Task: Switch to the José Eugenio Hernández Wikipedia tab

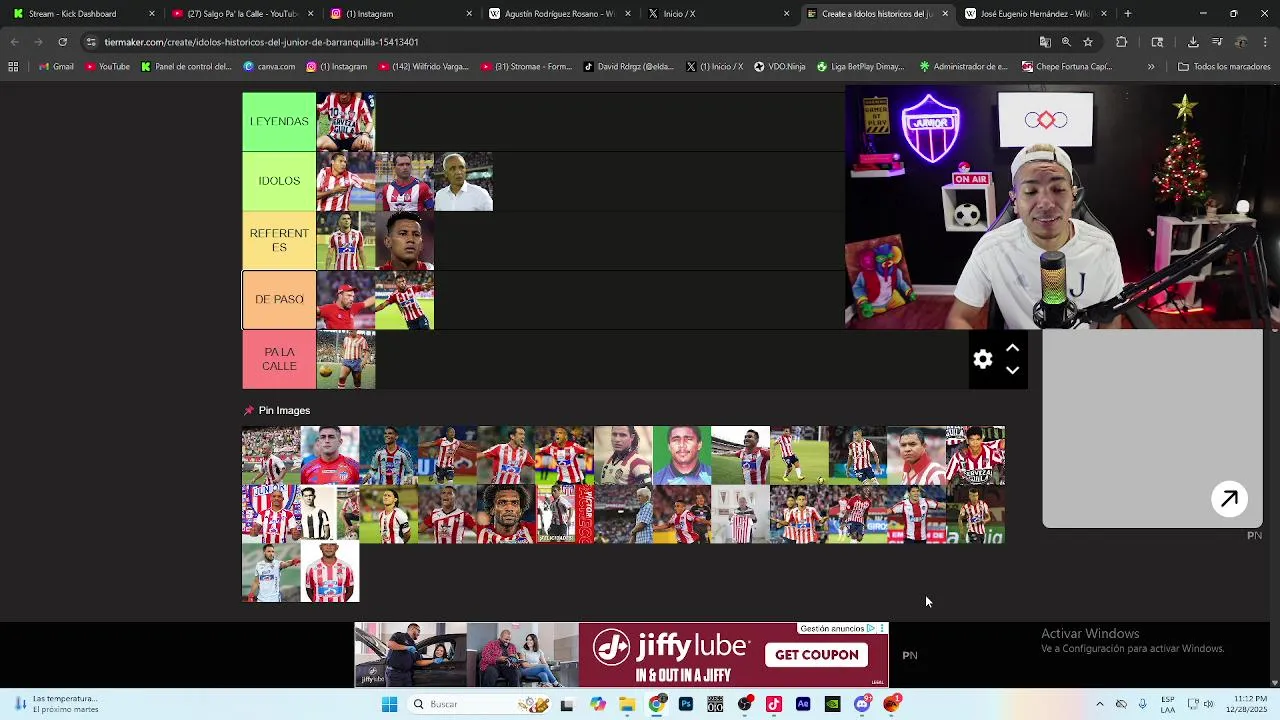Action: tap(1035, 14)
